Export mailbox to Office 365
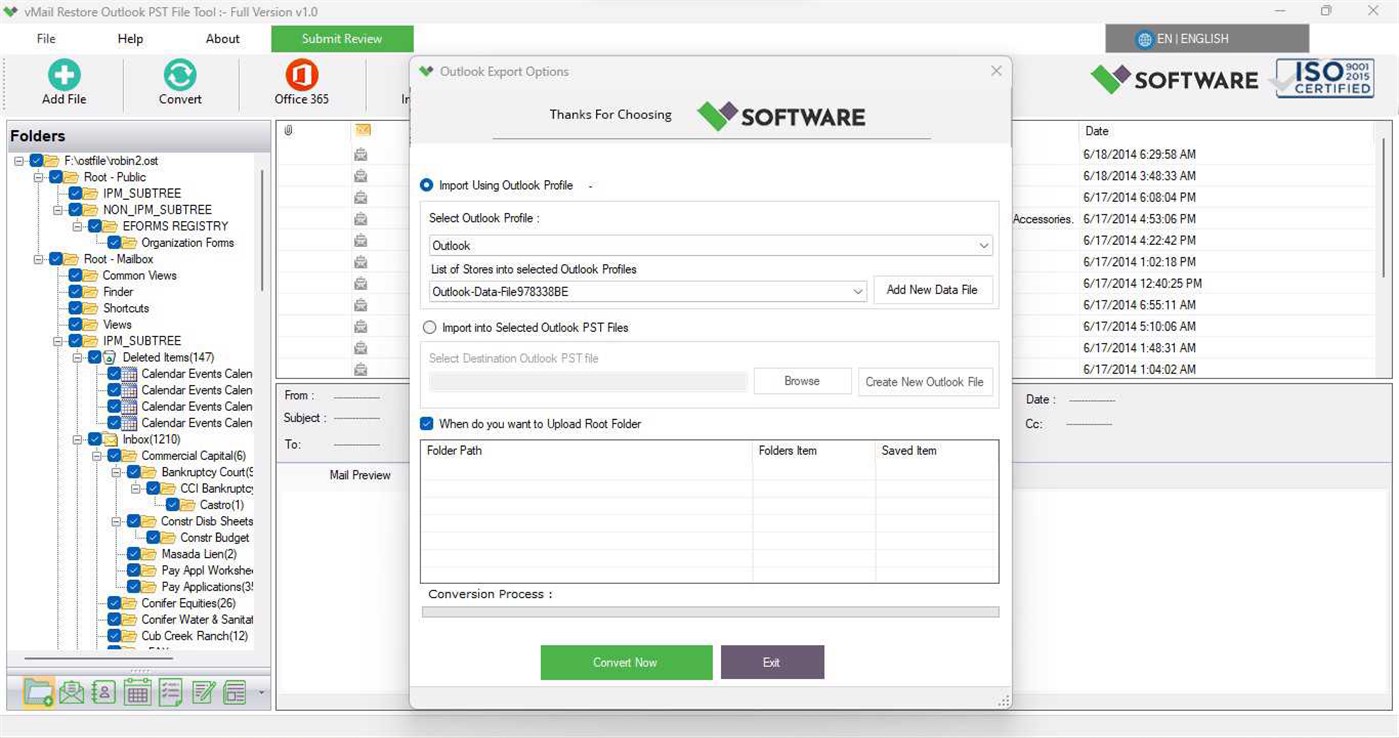1399x738 pixels. point(300,80)
